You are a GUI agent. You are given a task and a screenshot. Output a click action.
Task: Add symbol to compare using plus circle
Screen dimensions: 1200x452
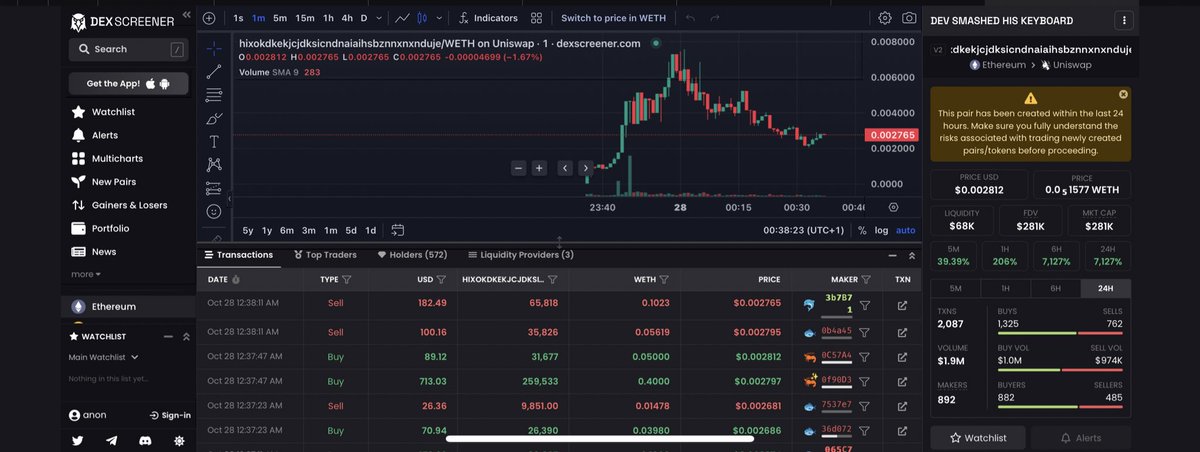[209, 18]
